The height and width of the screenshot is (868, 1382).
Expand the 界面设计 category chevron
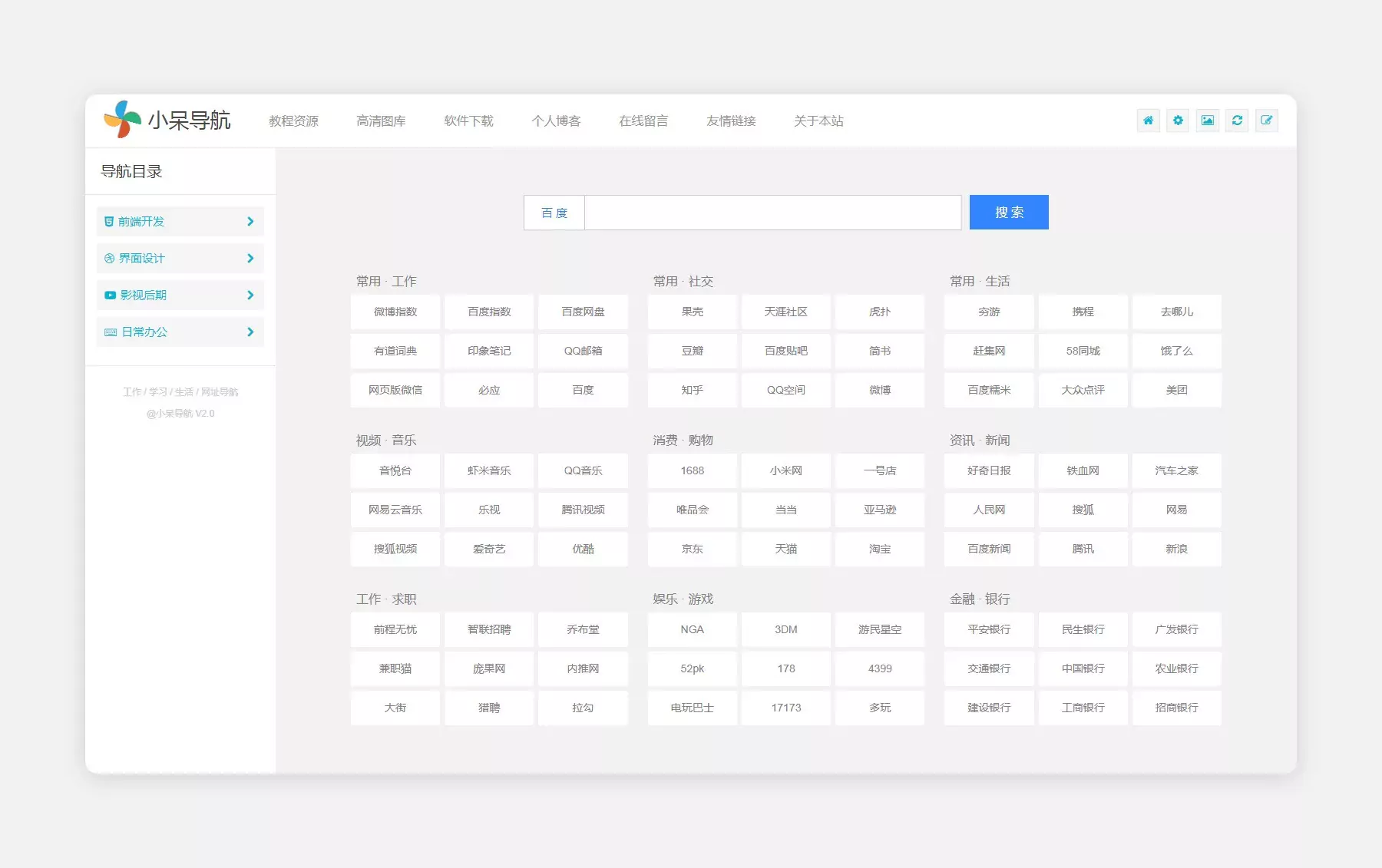tap(250, 259)
